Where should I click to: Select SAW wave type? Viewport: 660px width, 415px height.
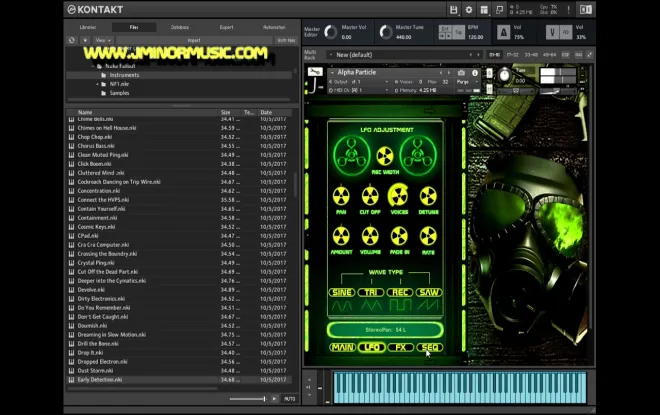(429, 292)
